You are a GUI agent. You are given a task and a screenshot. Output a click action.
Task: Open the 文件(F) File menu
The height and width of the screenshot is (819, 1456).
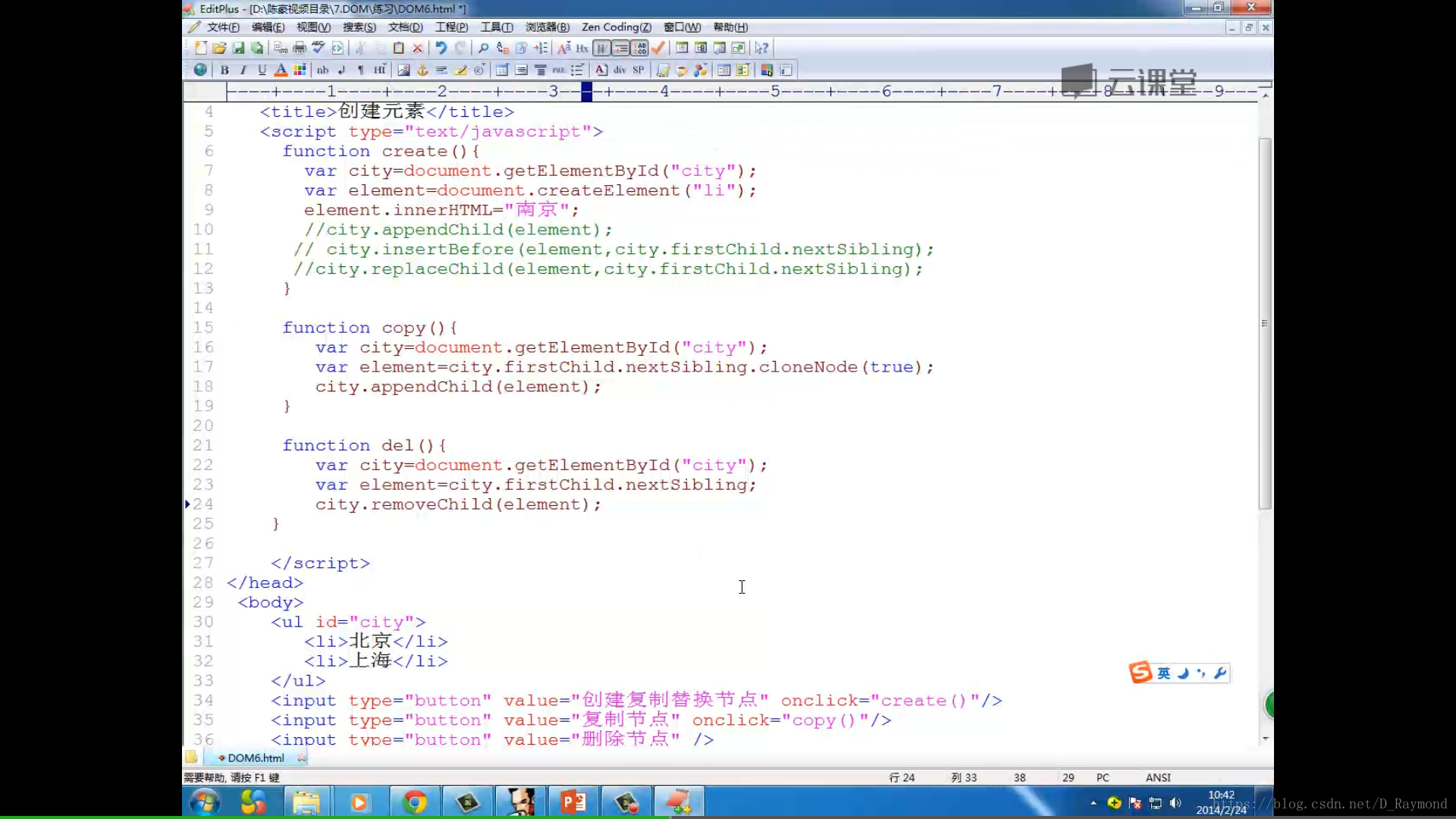click(223, 27)
